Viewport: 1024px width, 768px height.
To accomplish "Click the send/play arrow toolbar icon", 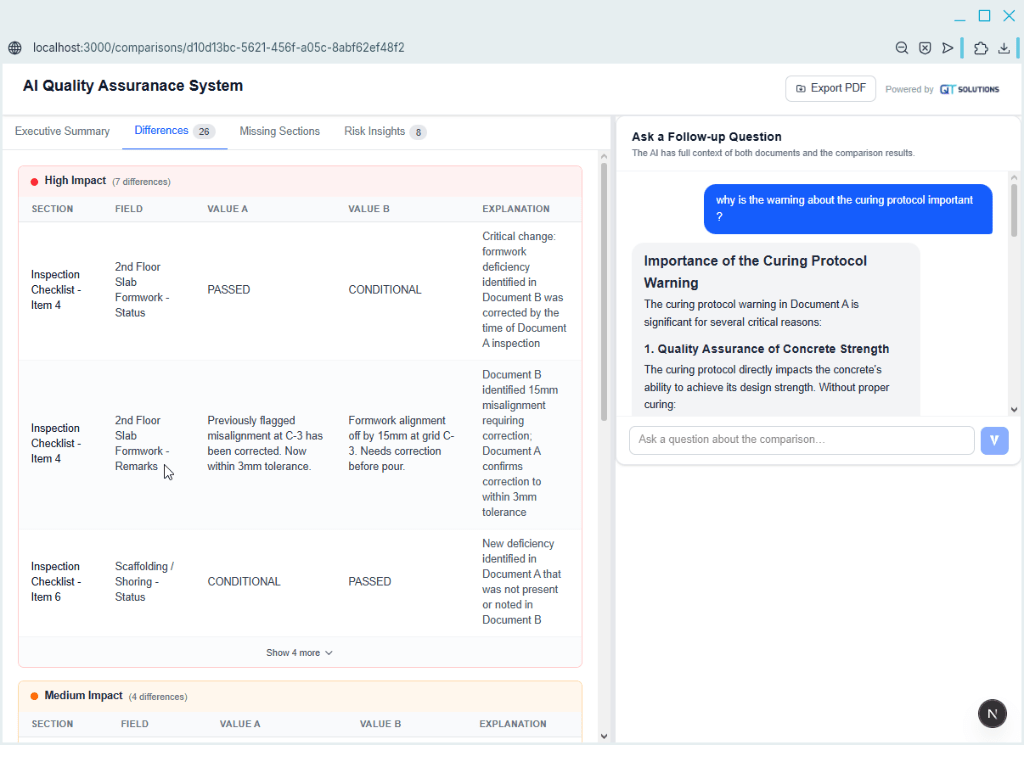I will tap(948, 48).
